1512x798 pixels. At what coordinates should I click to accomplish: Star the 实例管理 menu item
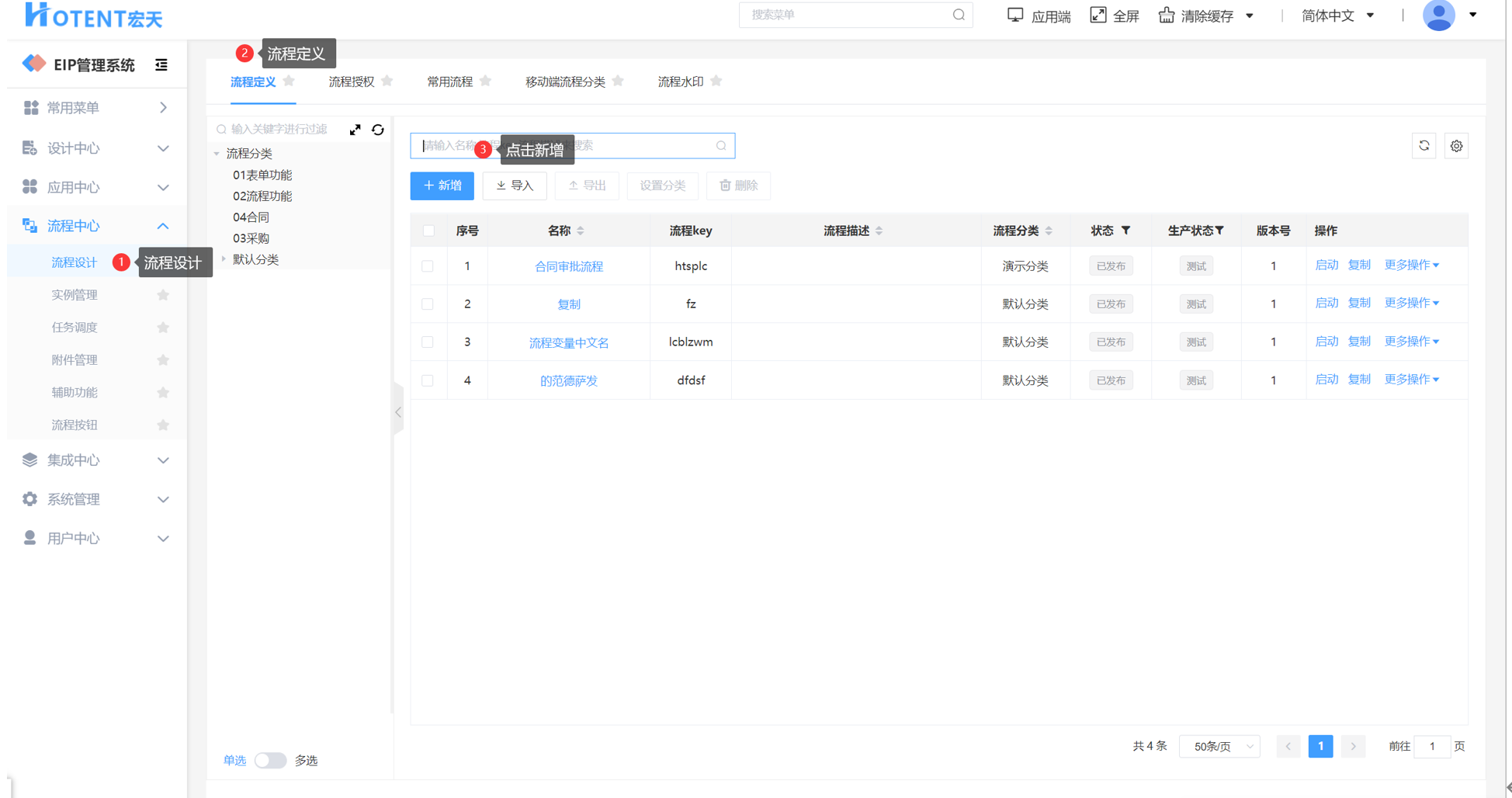pyautogui.click(x=163, y=295)
